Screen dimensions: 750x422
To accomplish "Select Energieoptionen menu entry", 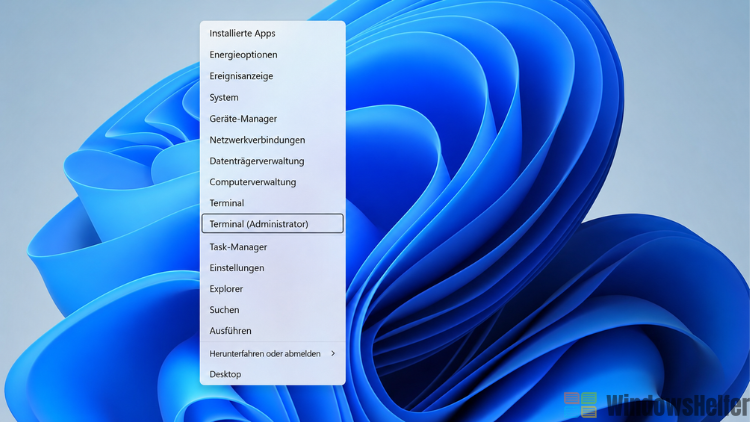I will coord(273,55).
